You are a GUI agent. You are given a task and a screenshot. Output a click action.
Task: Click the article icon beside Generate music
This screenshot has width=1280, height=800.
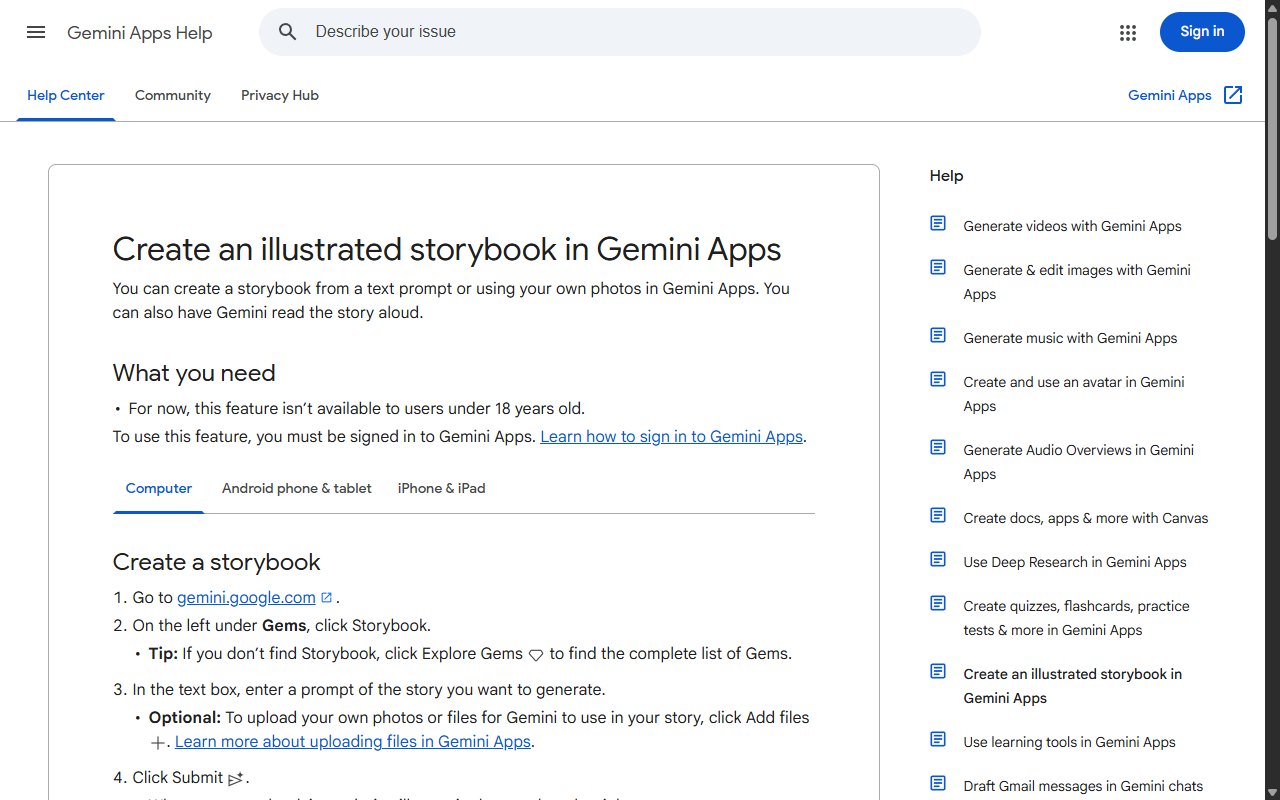(x=938, y=335)
